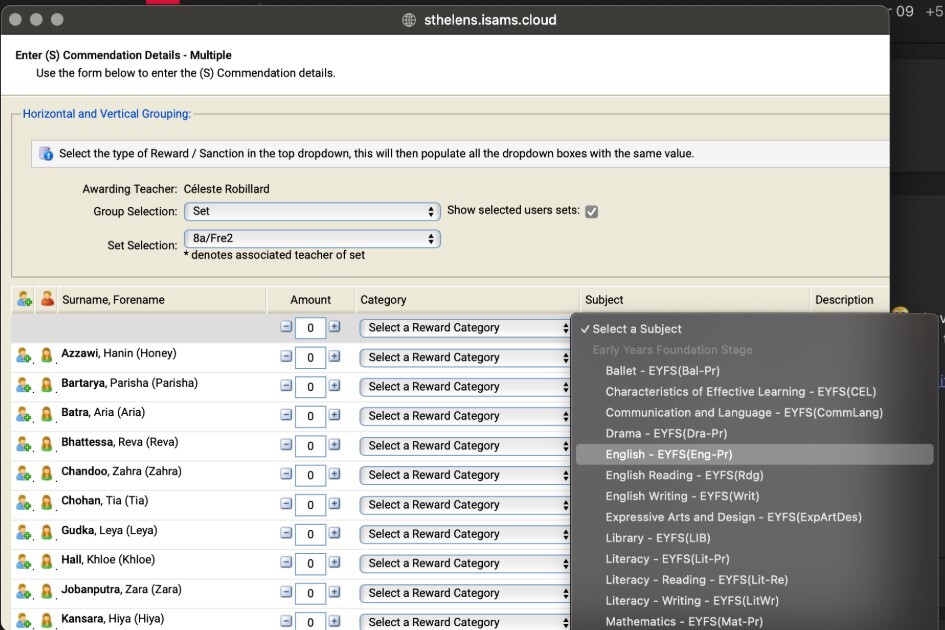
Task: Click the globe icon in the title bar
Action: tap(408, 20)
